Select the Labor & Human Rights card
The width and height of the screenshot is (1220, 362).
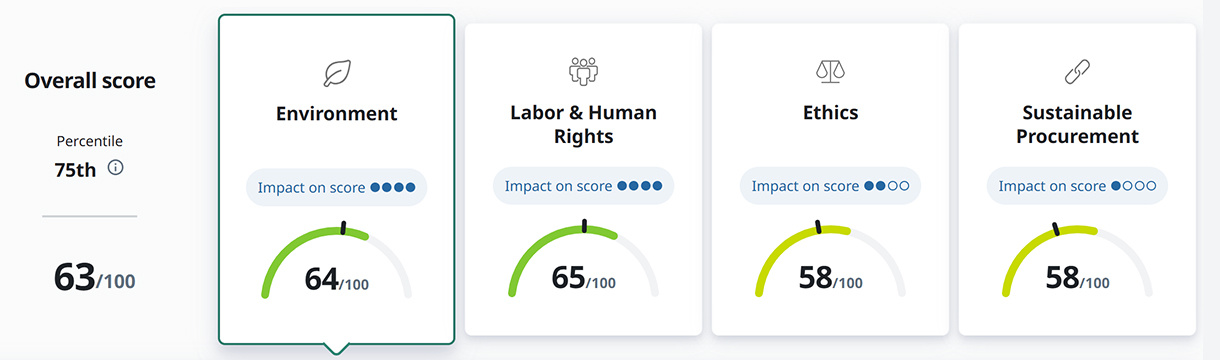[583, 179]
